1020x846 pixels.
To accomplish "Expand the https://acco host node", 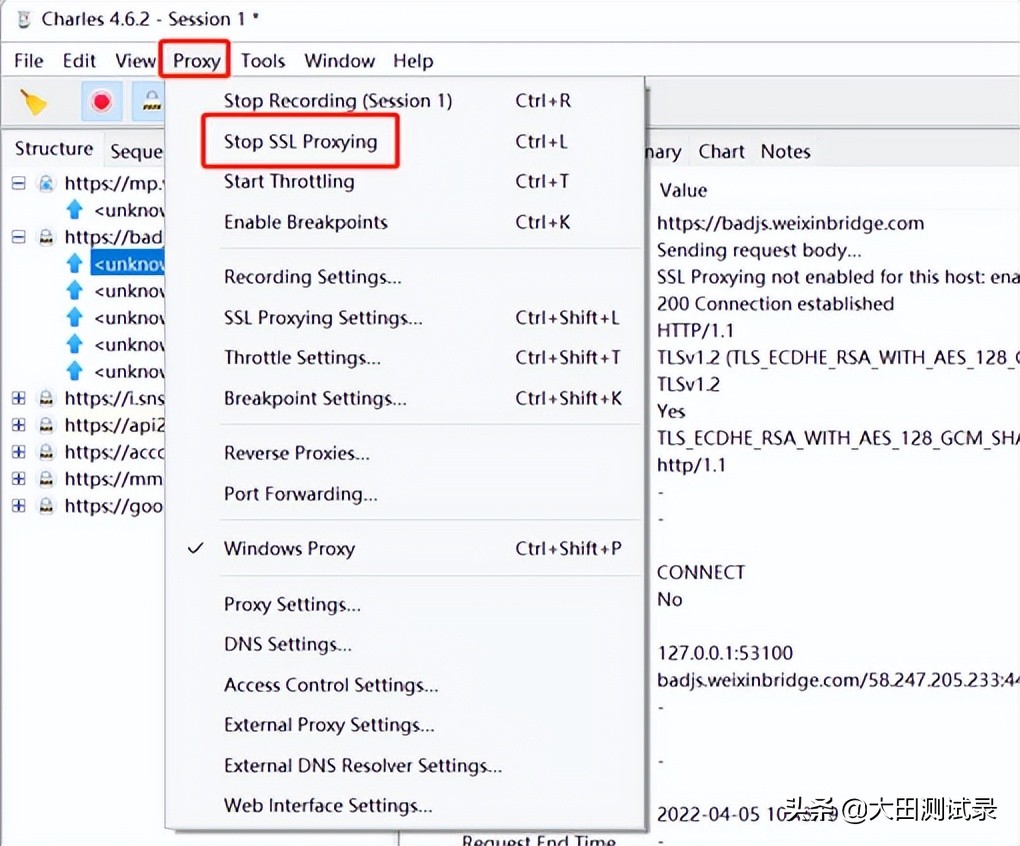I will point(19,452).
